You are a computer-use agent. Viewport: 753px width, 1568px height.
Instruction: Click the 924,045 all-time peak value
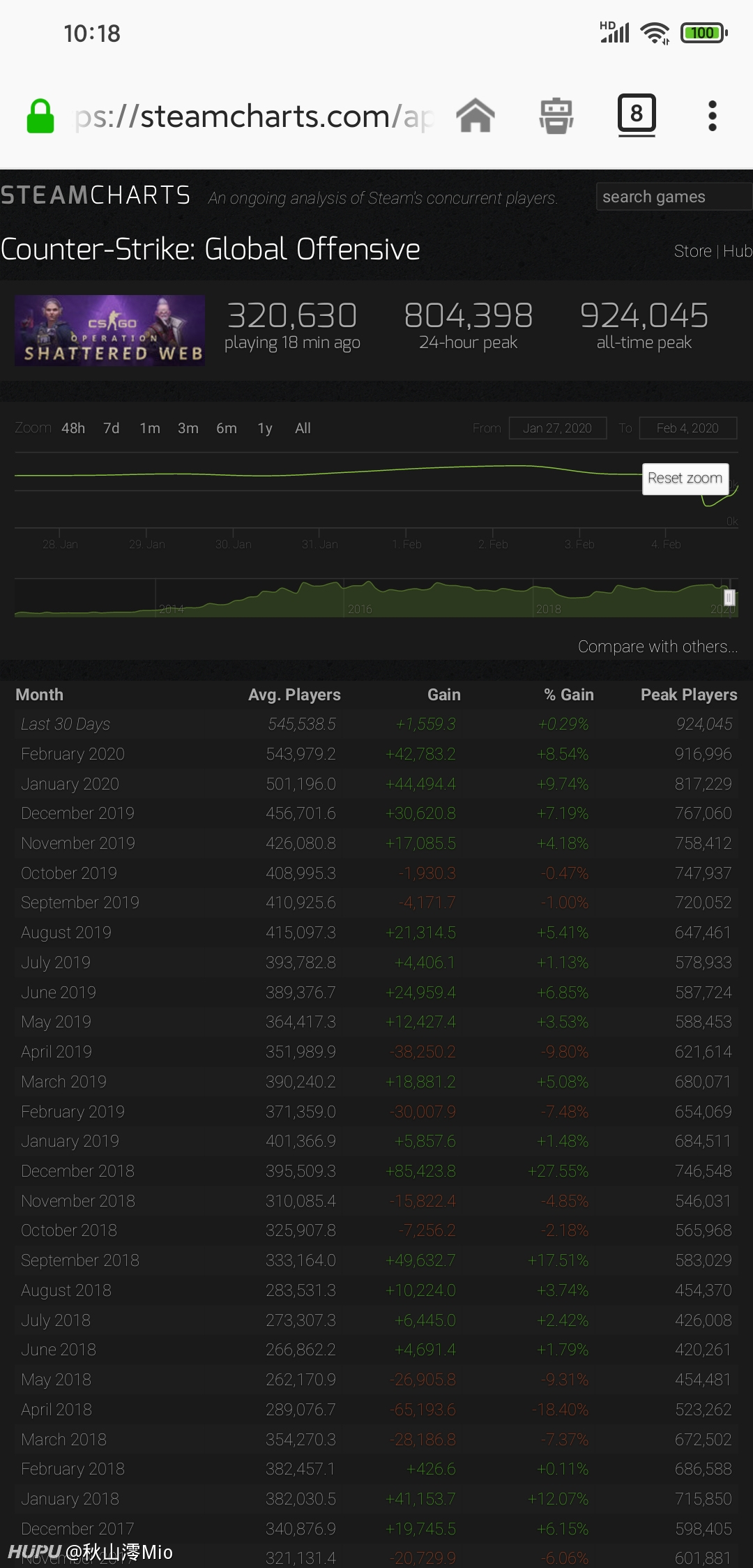point(644,315)
